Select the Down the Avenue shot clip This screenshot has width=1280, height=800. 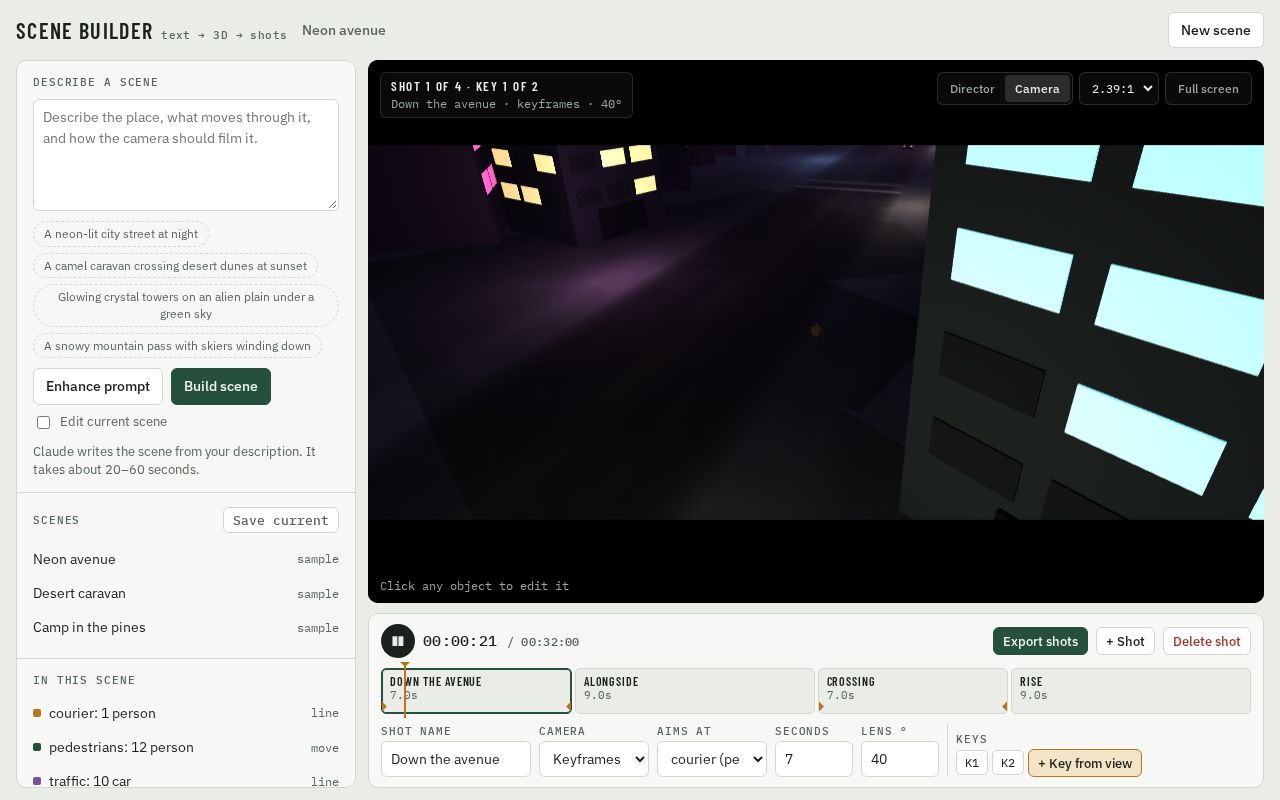pyautogui.click(x=476, y=691)
